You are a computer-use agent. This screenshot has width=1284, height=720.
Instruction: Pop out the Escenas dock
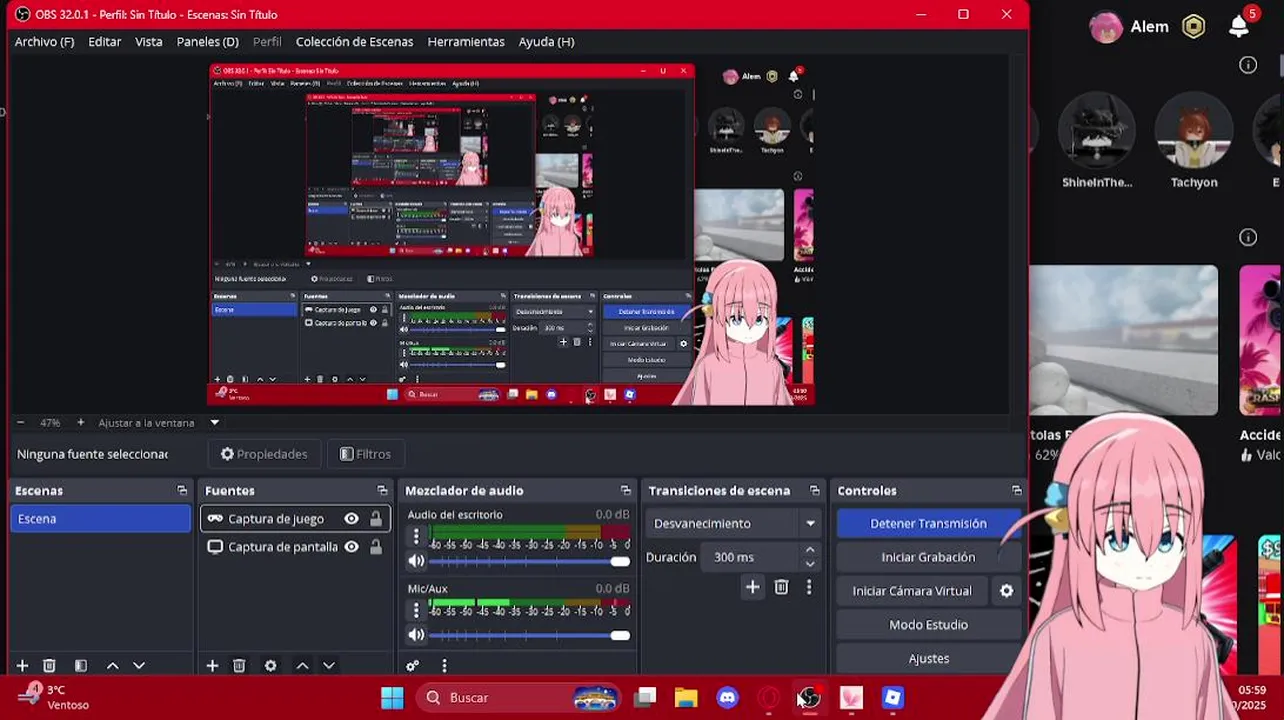point(182,491)
